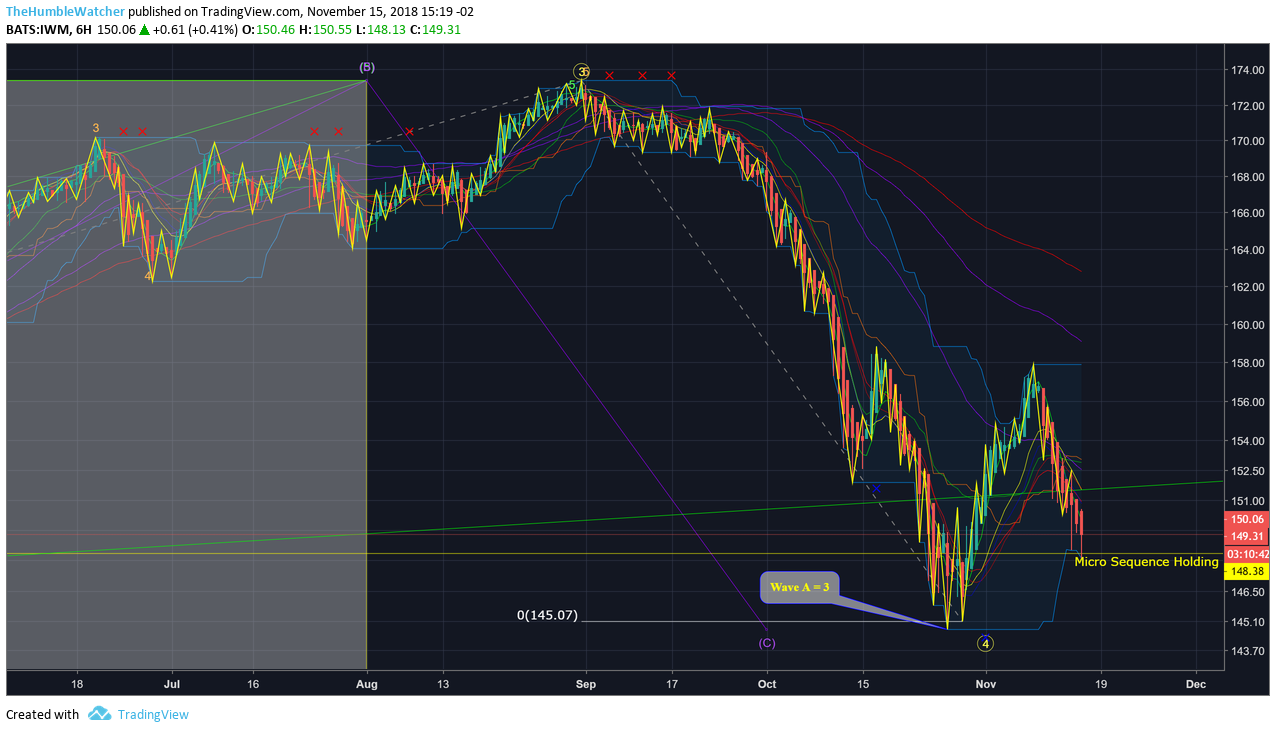1276x732 pixels.
Task: Click the blue X marker near Oct 15
Action: click(x=877, y=488)
